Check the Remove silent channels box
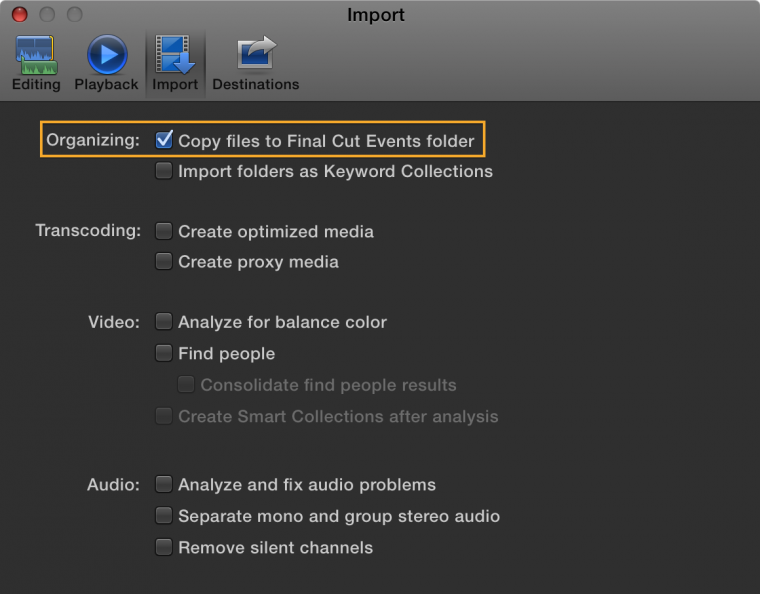This screenshot has width=760, height=594. click(164, 547)
